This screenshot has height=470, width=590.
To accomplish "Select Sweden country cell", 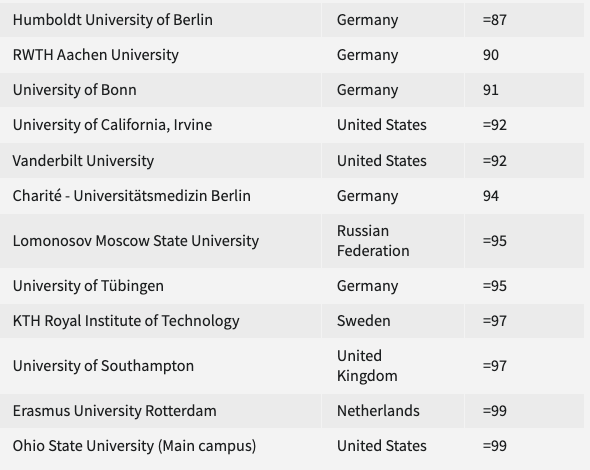I will pos(393,321).
